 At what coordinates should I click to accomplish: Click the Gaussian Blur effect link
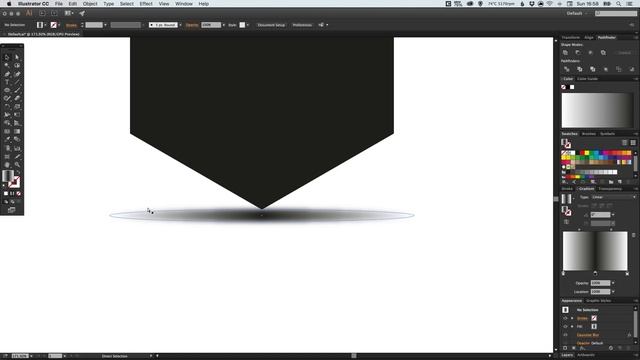[588, 335]
